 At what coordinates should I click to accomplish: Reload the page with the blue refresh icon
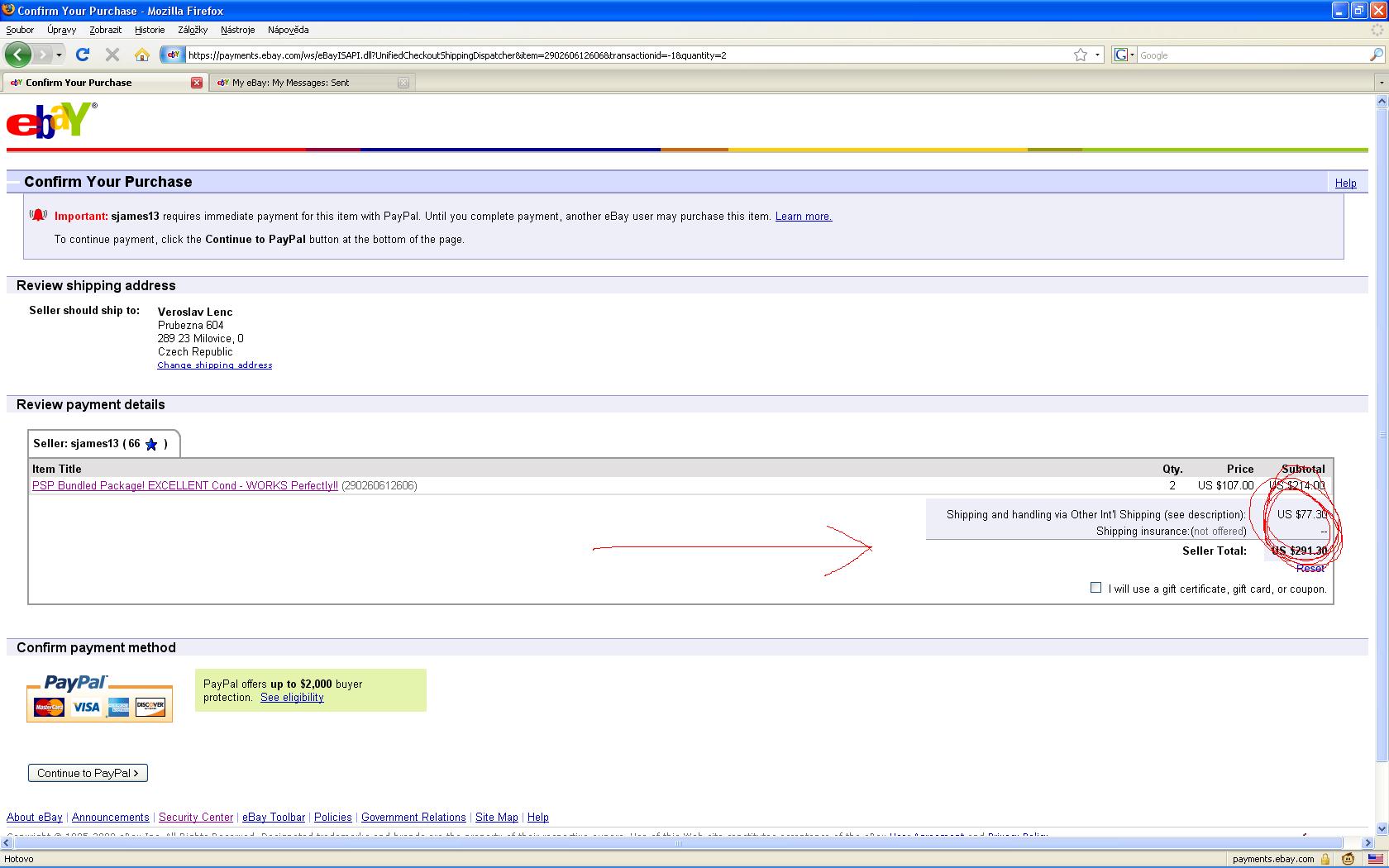[82, 55]
